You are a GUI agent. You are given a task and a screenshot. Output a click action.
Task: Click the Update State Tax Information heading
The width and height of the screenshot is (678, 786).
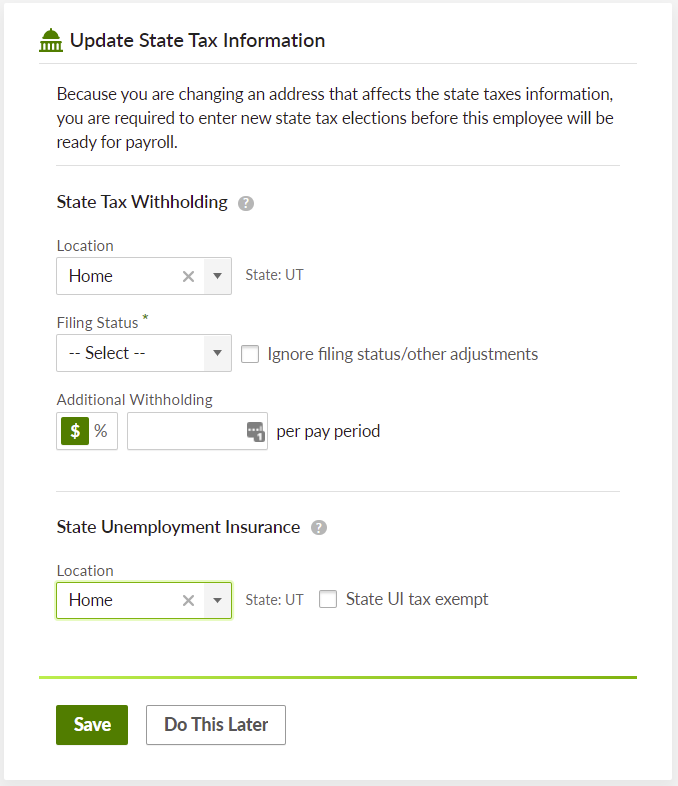(x=197, y=41)
